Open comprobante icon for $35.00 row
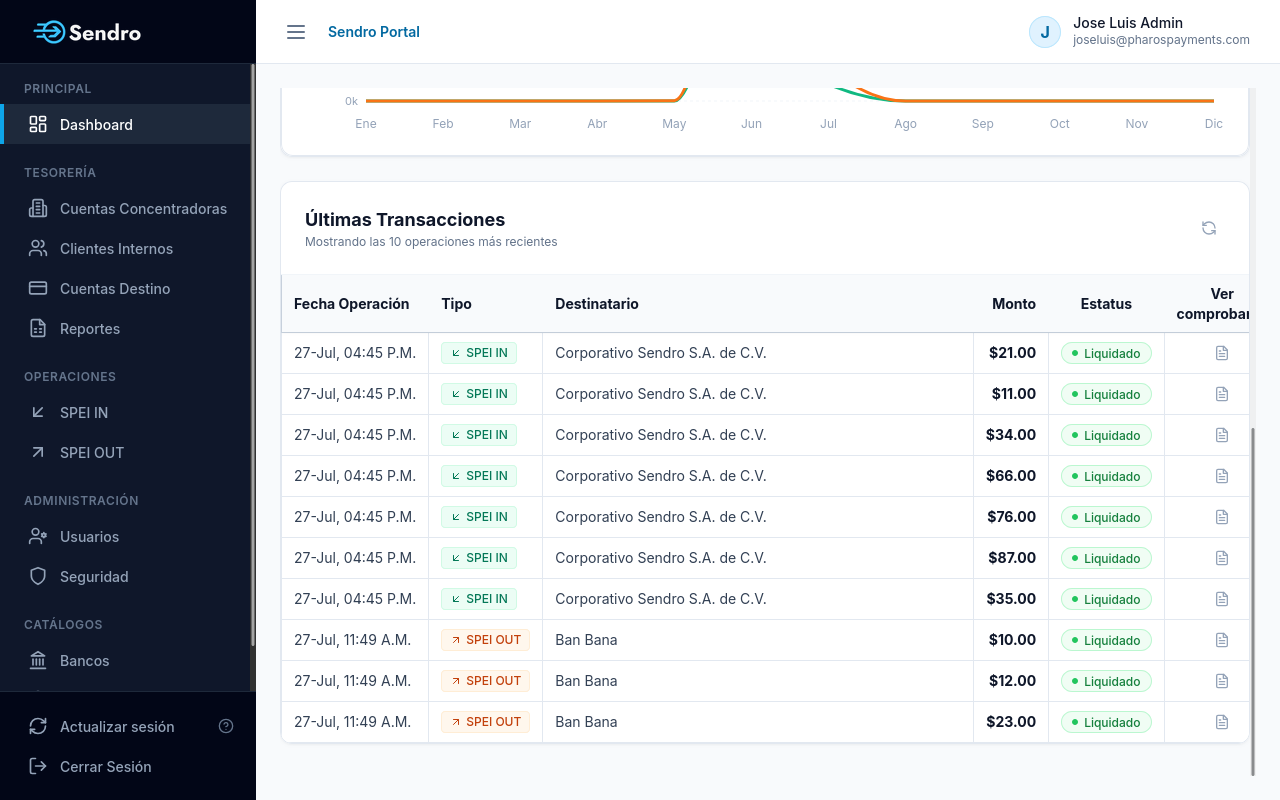Viewport: 1280px width, 800px height. [1221, 599]
